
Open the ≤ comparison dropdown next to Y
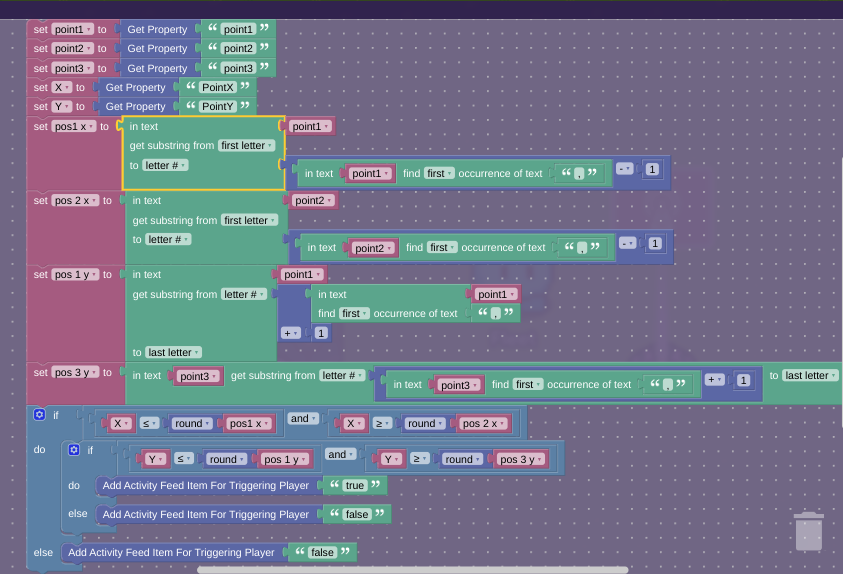tap(185, 459)
